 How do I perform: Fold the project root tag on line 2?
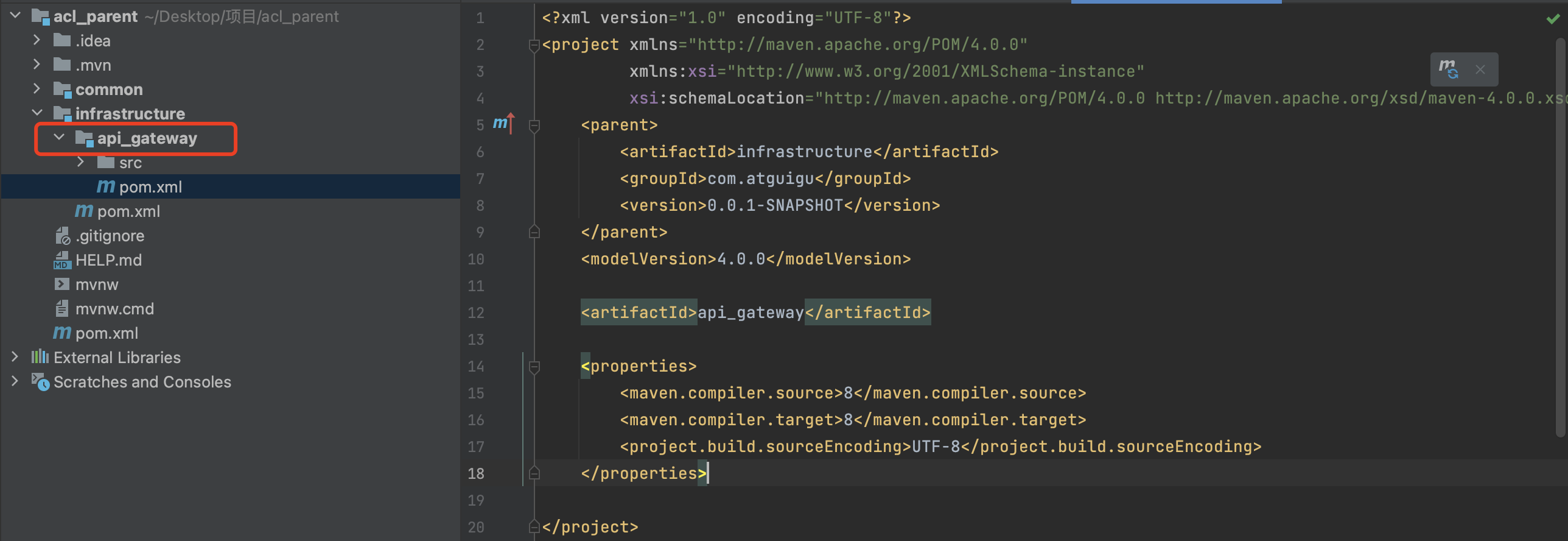(x=534, y=45)
